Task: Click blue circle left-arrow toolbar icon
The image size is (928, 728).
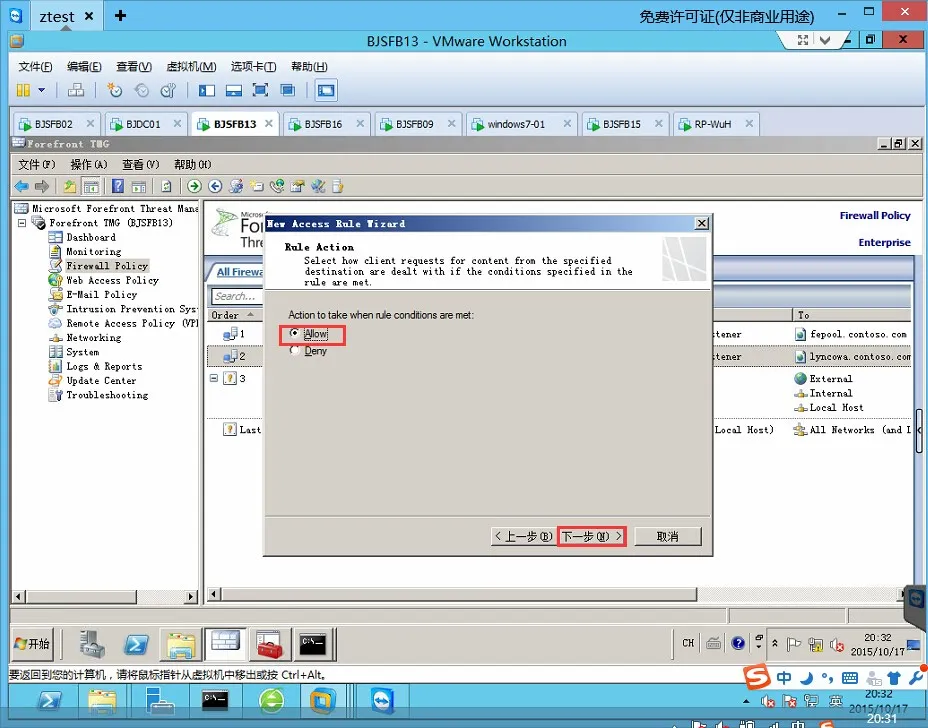Action: pyautogui.click(x=215, y=186)
